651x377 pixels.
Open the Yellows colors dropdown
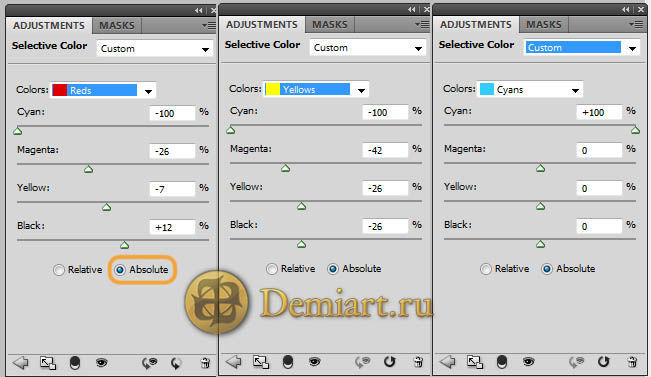tap(316, 89)
